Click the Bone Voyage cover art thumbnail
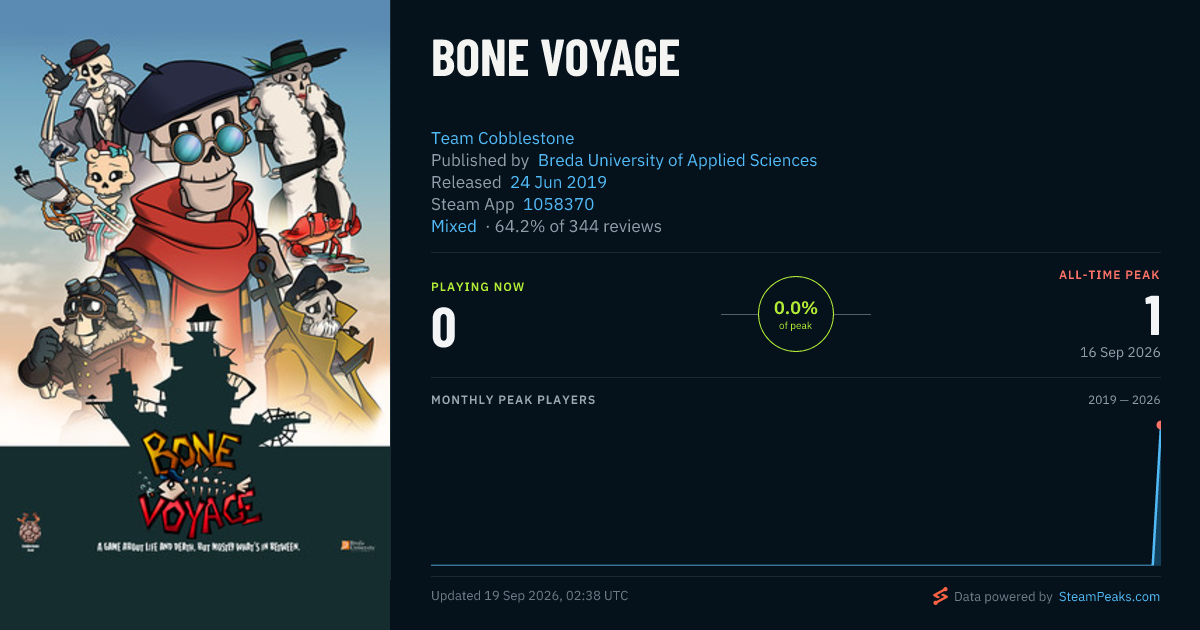Image resolution: width=1200 pixels, height=630 pixels. pos(195,315)
